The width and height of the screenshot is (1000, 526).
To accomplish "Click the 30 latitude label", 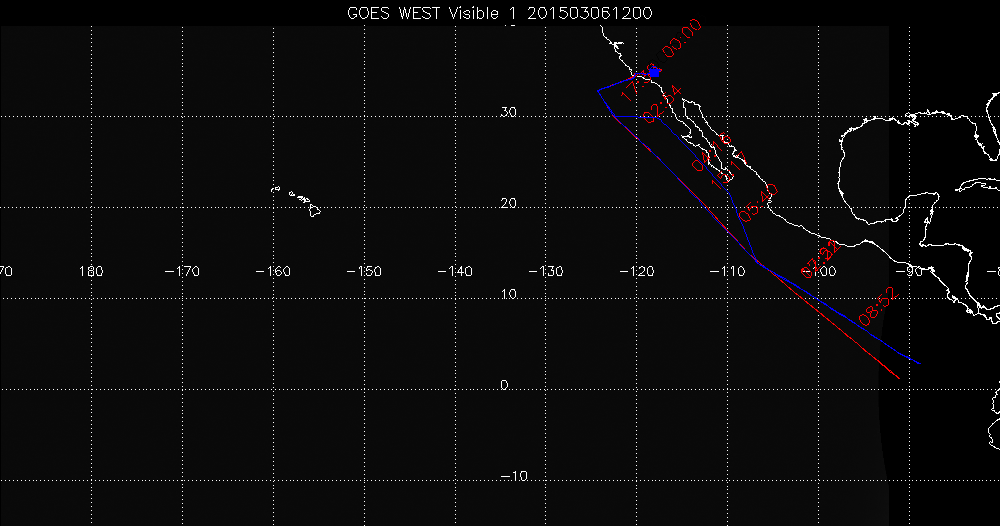I will pyautogui.click(x=508, y=113).
